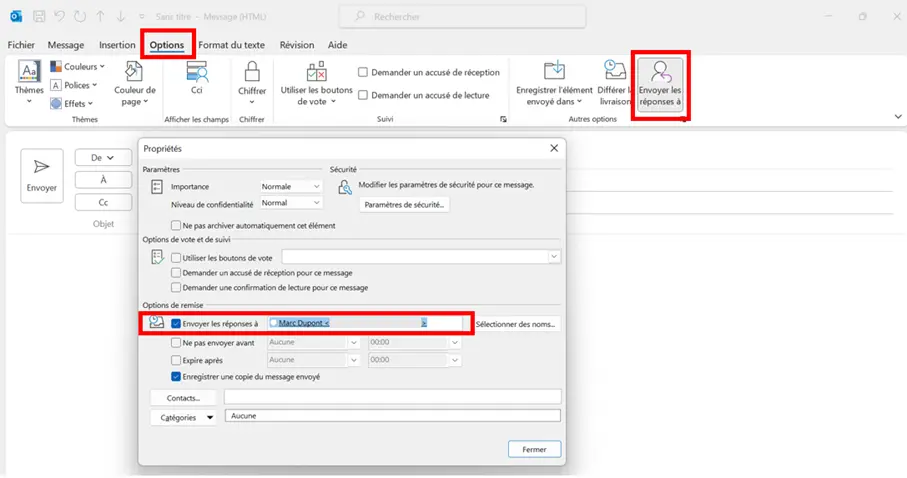The image size is (907, 478).
Task: Open Expire après date dropdown
Action: [x=353, y=360]
